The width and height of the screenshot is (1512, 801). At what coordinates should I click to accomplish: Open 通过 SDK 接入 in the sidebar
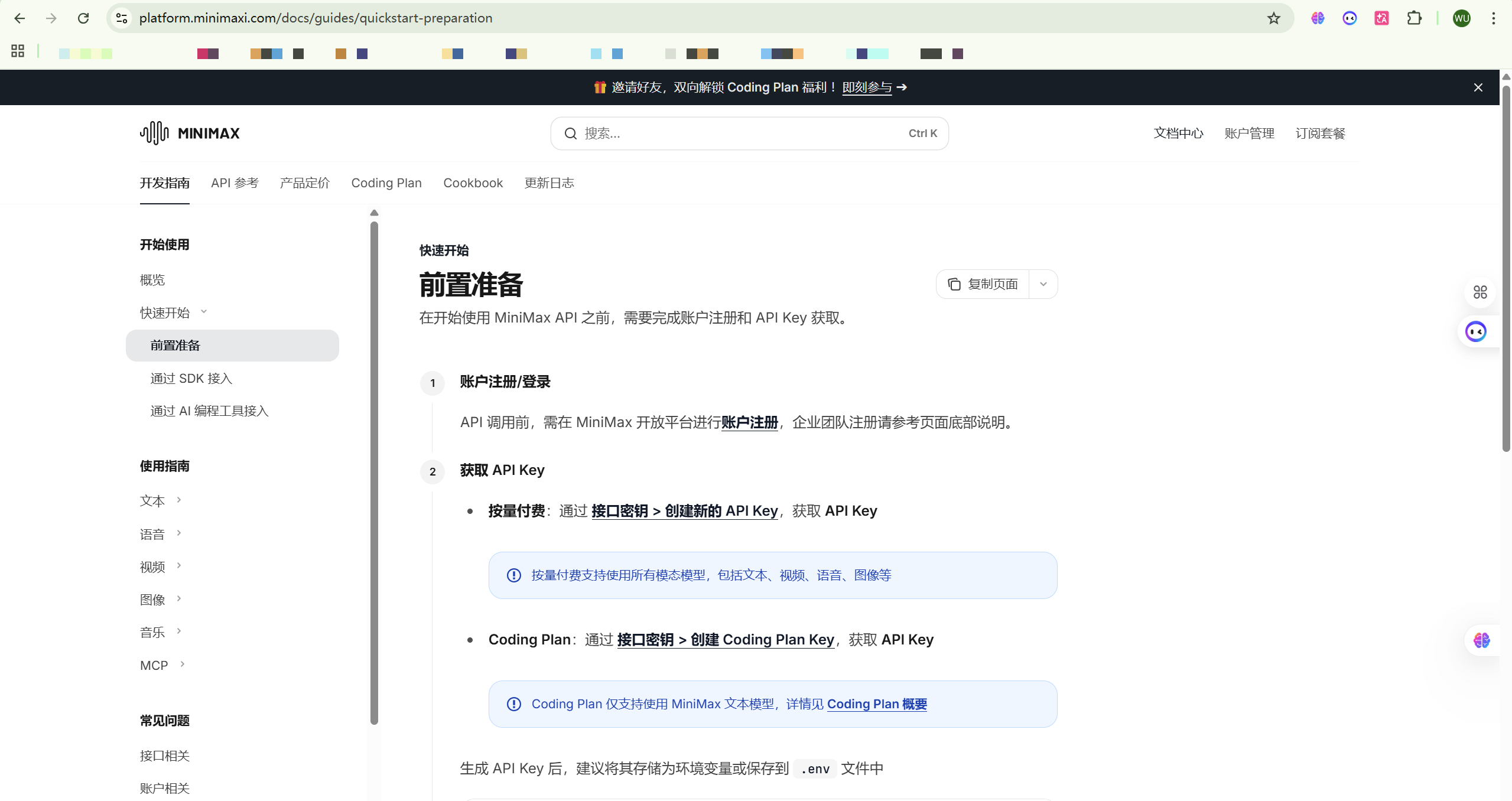pyautogui.click(x=191, y=379)
